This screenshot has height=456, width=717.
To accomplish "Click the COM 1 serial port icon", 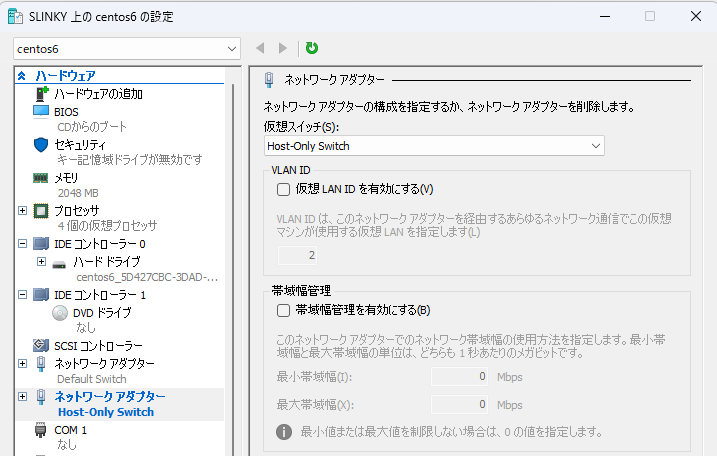I will 41,430.
